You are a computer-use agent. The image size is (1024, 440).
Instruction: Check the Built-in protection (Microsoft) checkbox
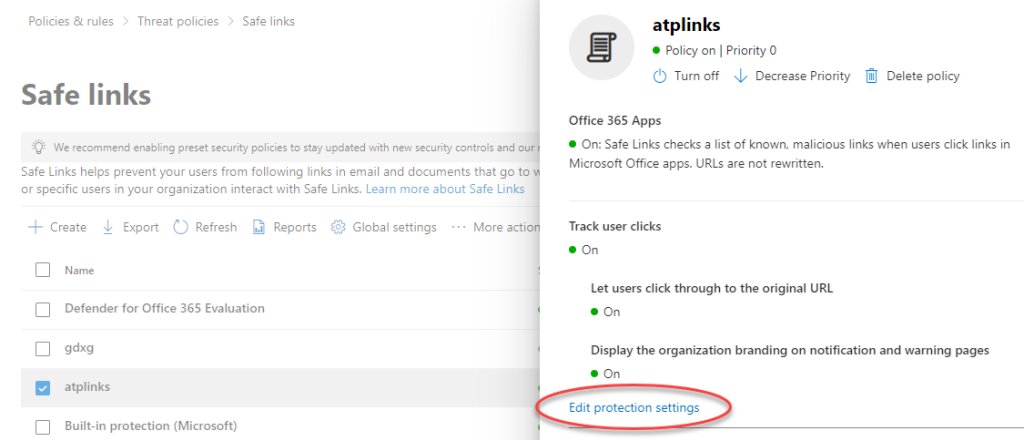click(x=43, y=426)
